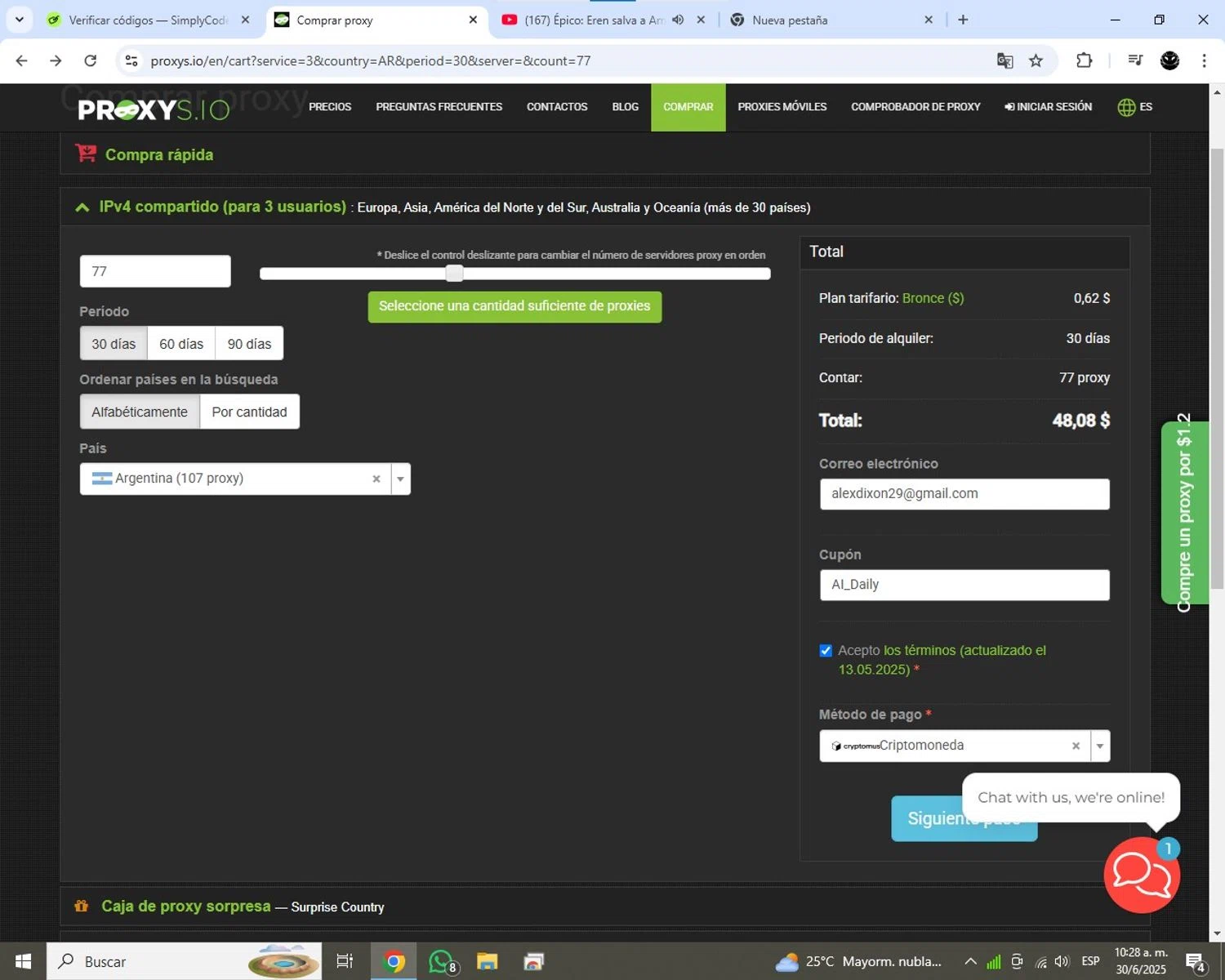Go to CONTACTOS page
The width and height of the screenshot is (1225, 980).
pyautogui.click(x=557, y=107)
